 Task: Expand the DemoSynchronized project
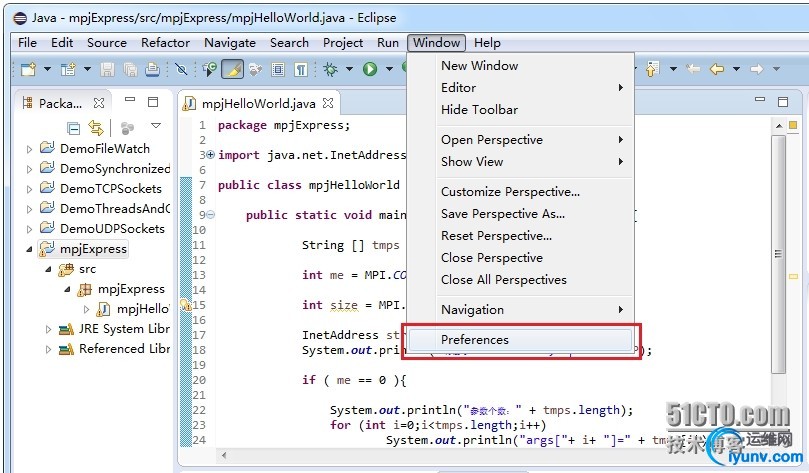pos(29,169)
